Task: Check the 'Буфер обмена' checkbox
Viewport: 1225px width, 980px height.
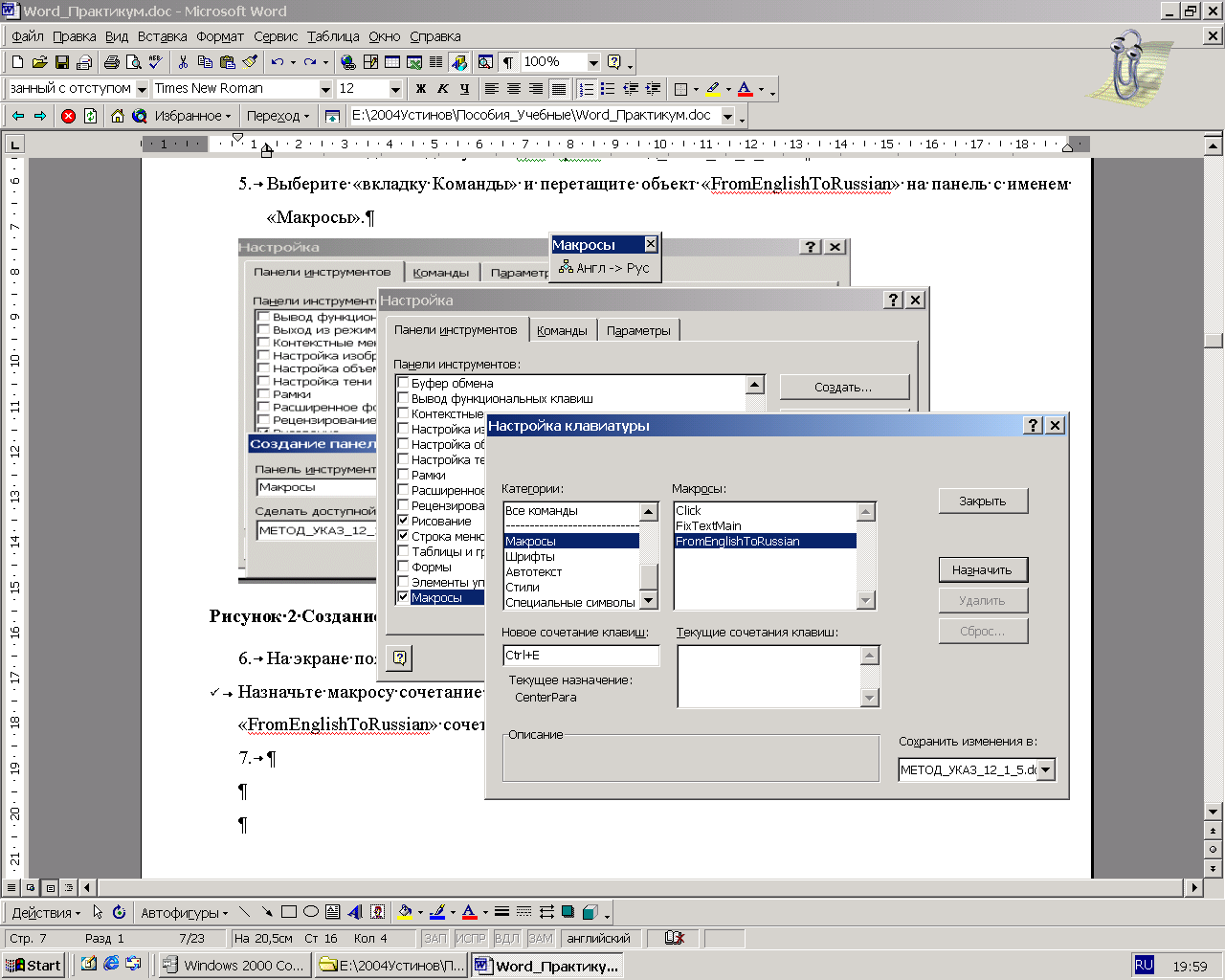Action: tap(403, 383)
